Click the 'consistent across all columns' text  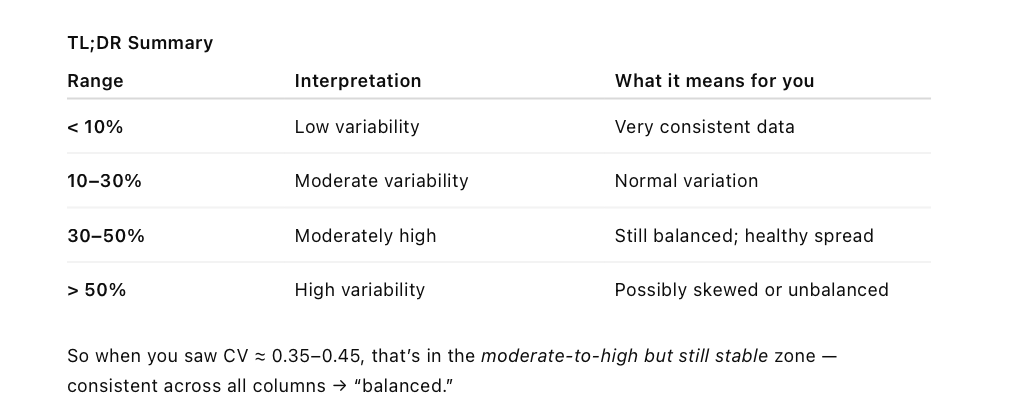tap(196, 385)
